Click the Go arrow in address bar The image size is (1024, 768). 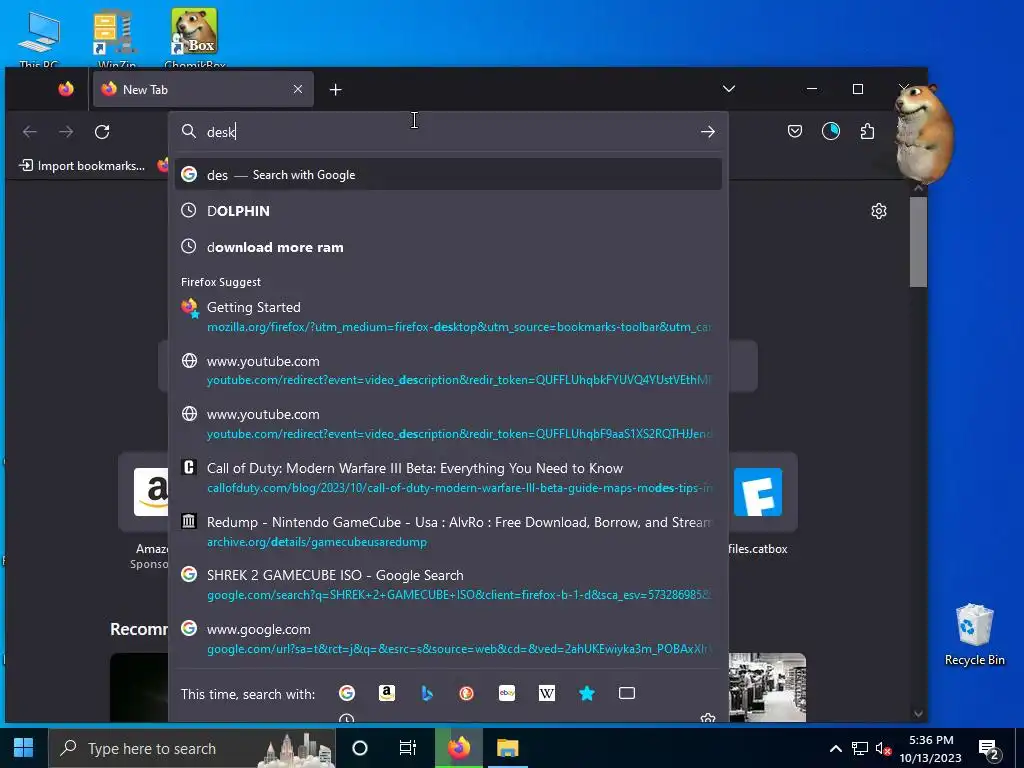click(x=708, y=132)
